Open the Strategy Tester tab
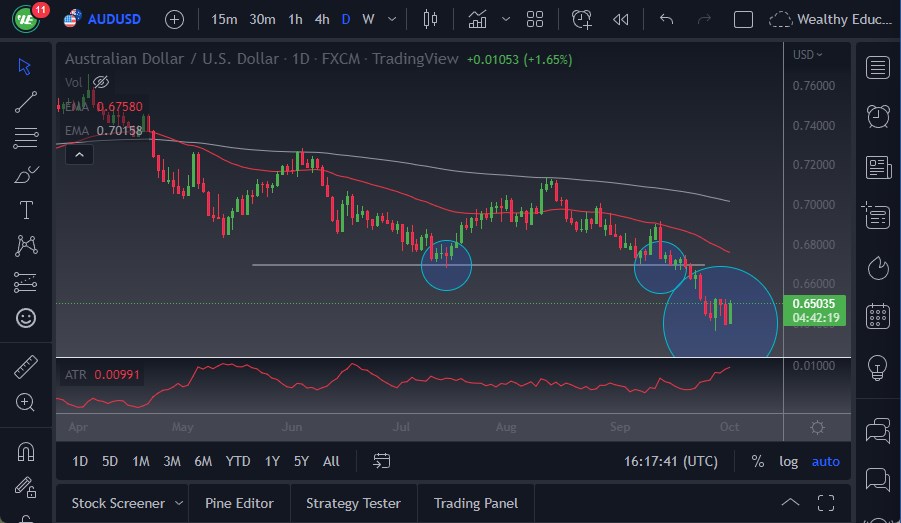The image size is (901, 523). pyautogui.click(x=353, y=503)
